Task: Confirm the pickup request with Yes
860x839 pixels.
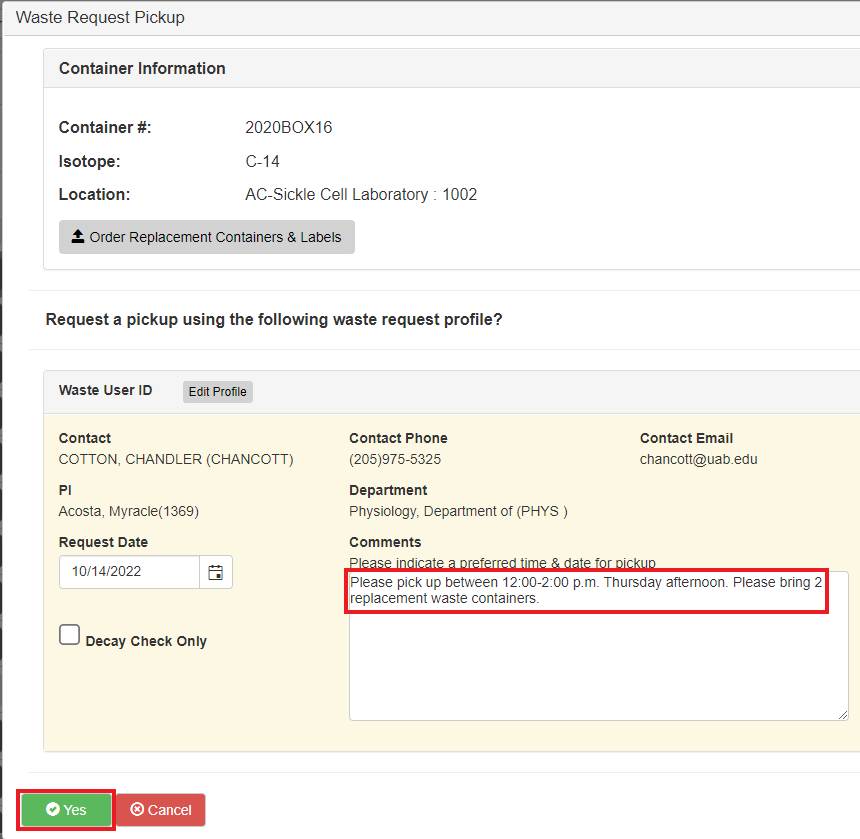Action: [x=66, y=810]
